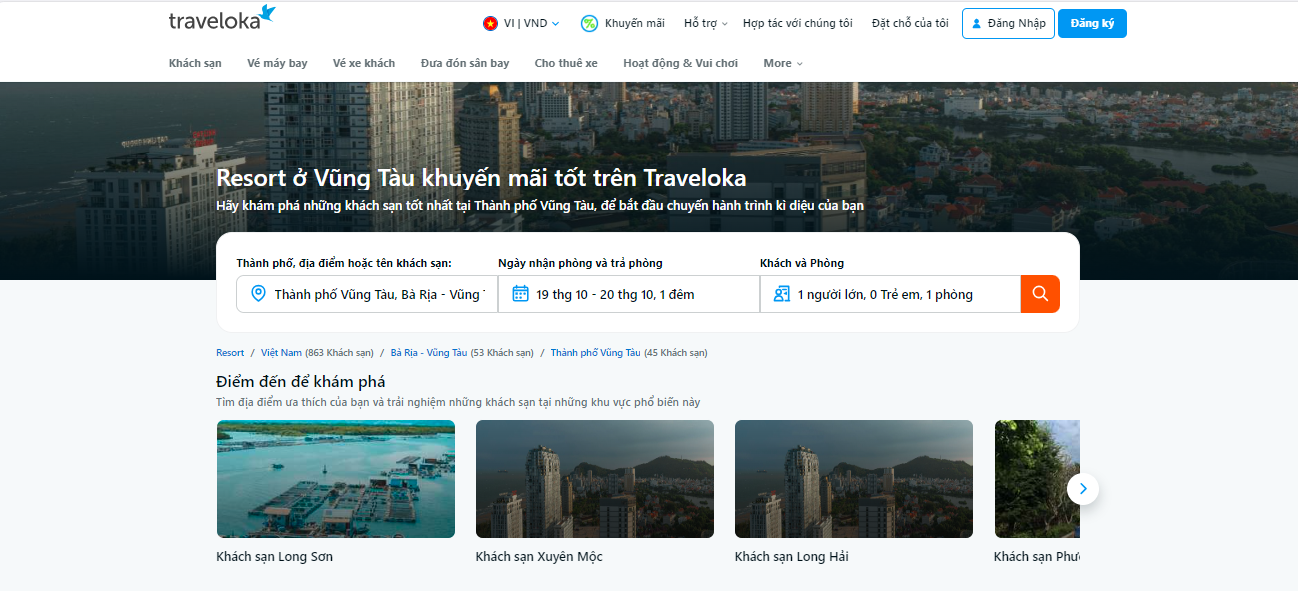Click the guest and room person icon
The height and width of the screenshot is (591, 1298).
coord(782,294)
